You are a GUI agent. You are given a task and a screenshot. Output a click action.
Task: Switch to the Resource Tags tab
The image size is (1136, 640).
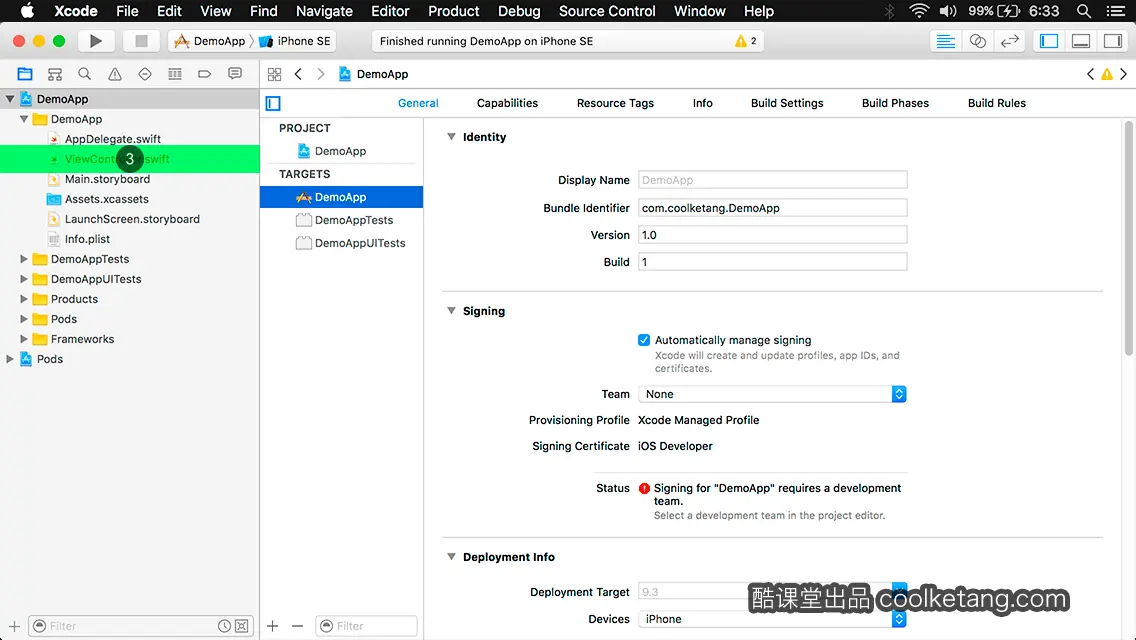tap(615, 103)
